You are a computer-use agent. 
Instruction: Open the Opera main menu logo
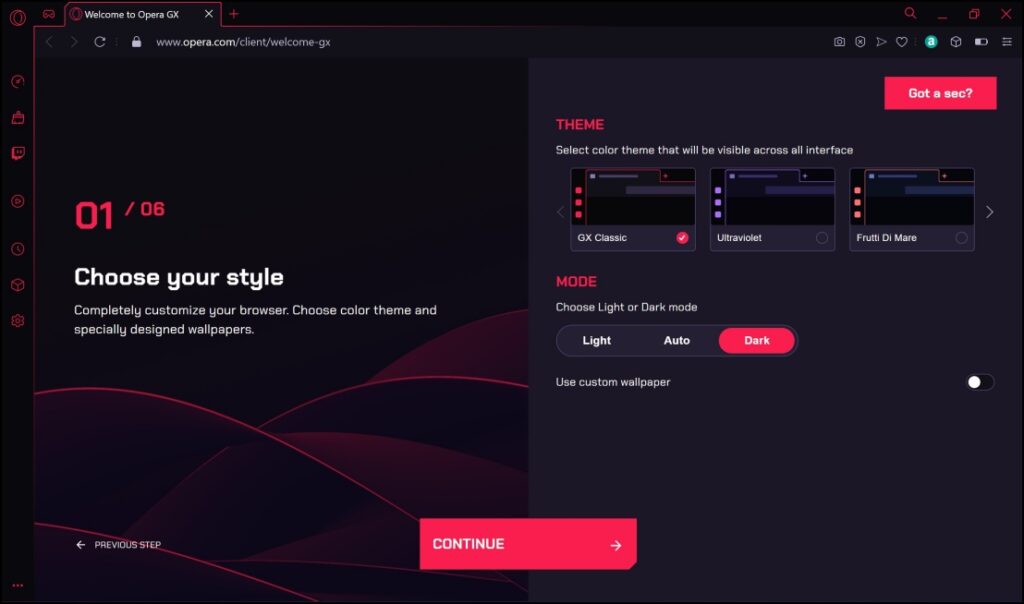[18, 17]
